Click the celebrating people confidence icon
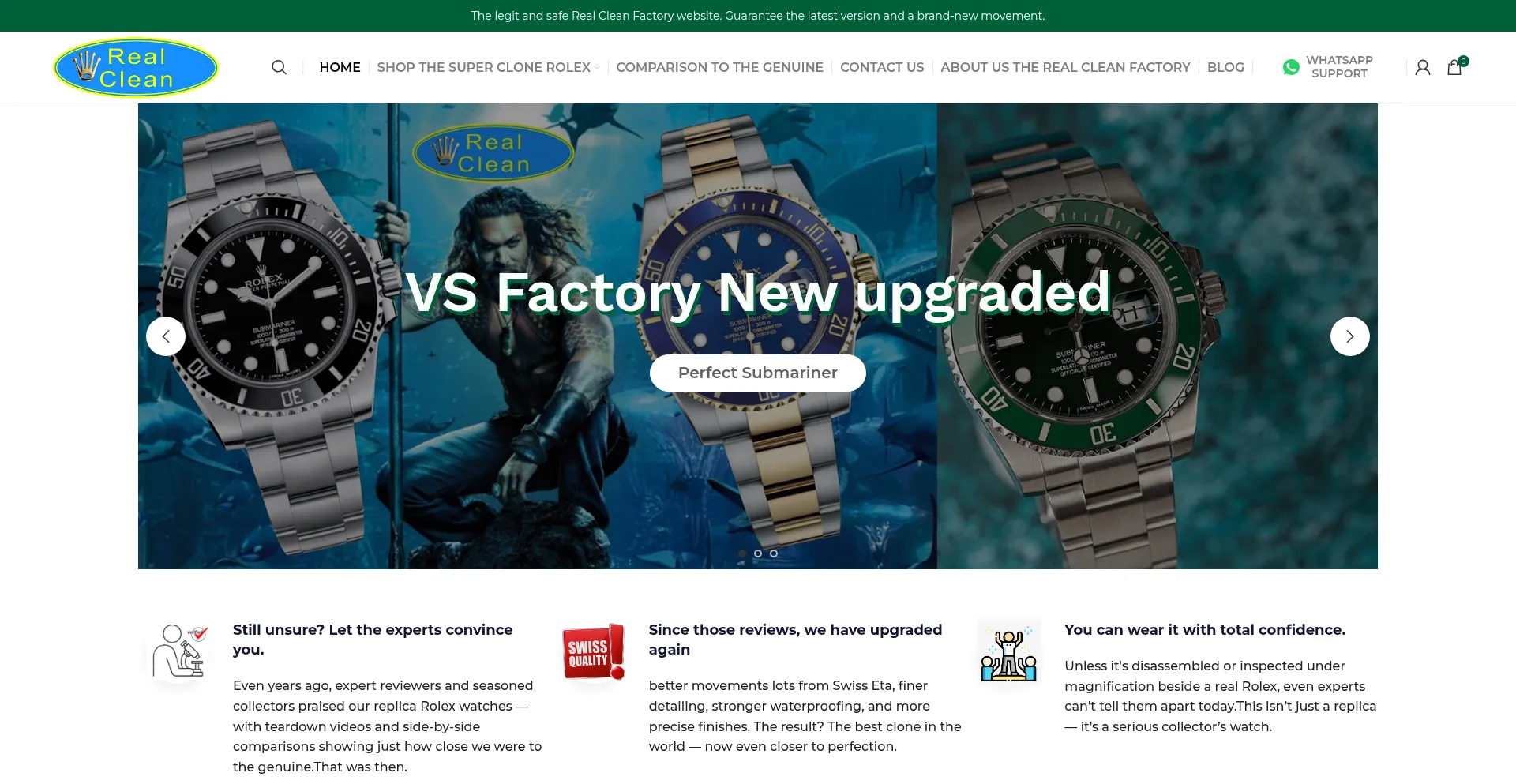Screen dimensions: 1516x784 pyautogui.click(x=1009, y=651)
